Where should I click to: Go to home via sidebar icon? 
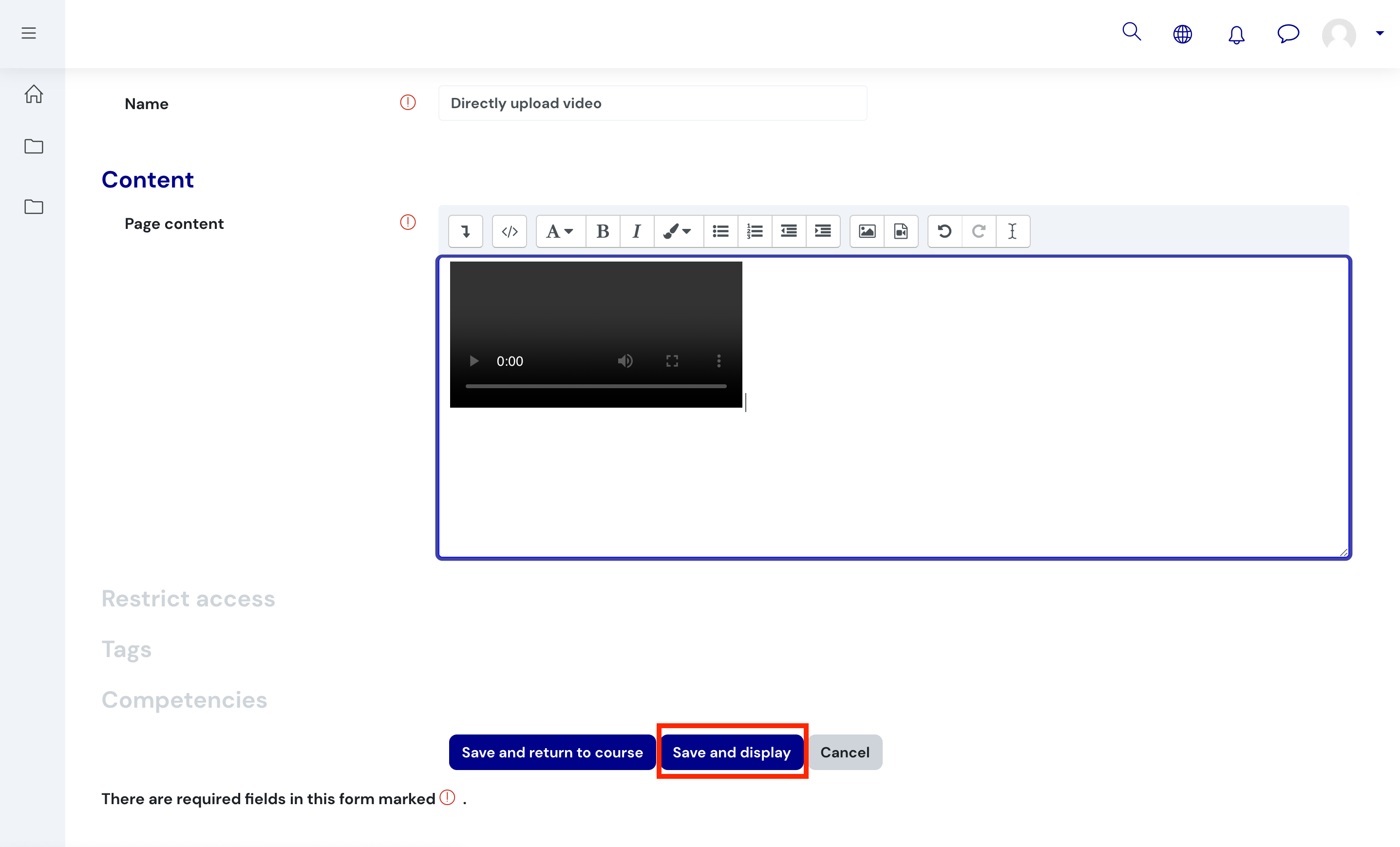34,94
